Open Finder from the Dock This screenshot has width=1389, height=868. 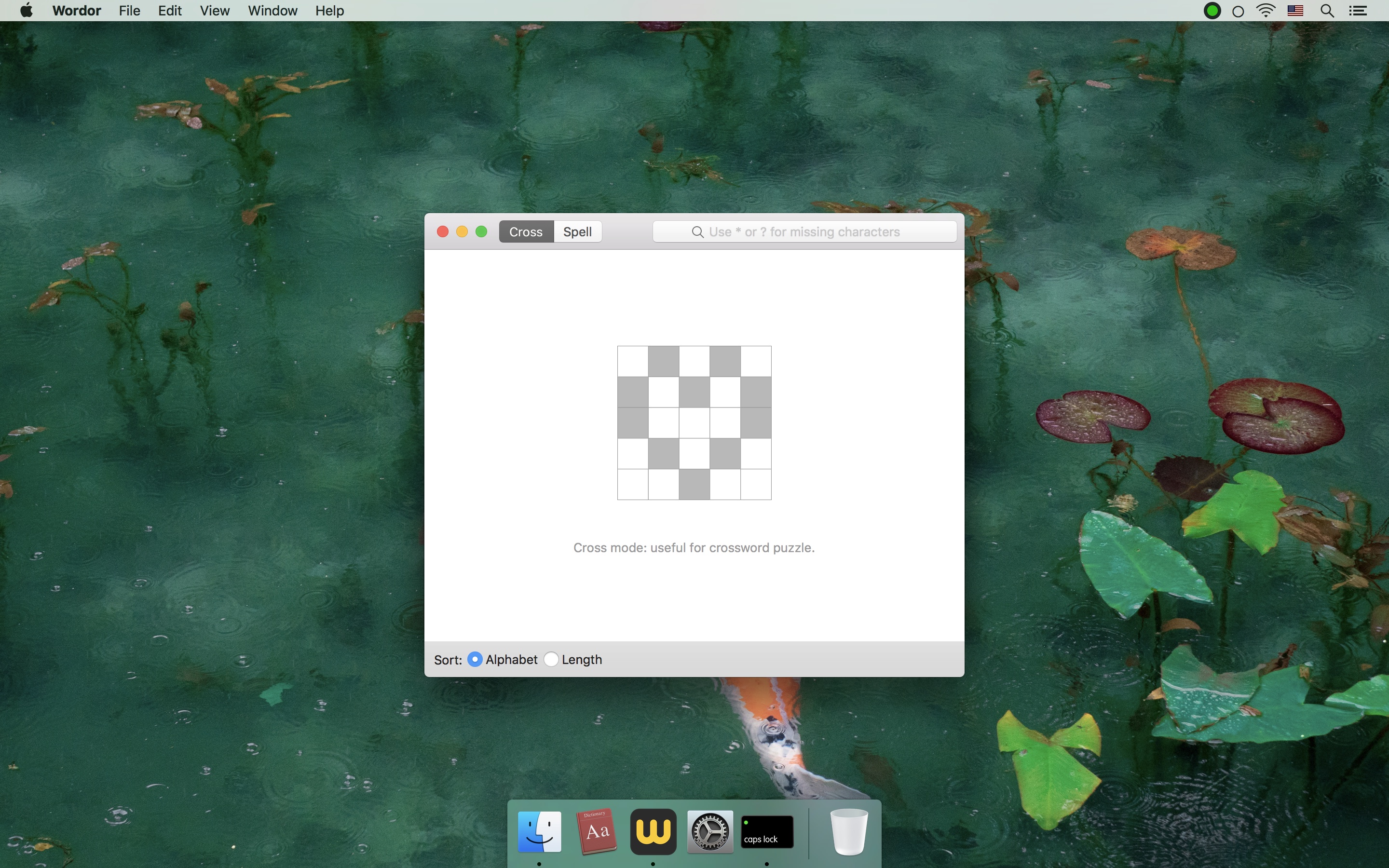point(540,832)
